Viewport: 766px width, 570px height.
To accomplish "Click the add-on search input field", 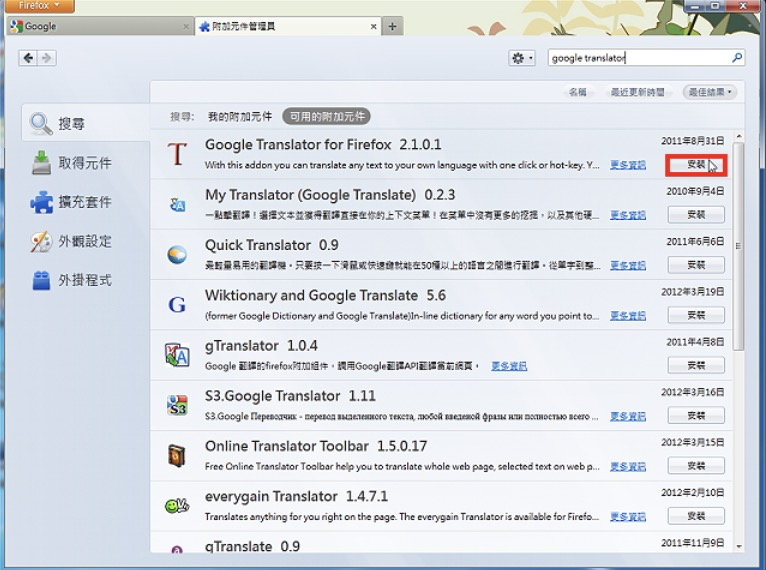I will tap(639, 58).
